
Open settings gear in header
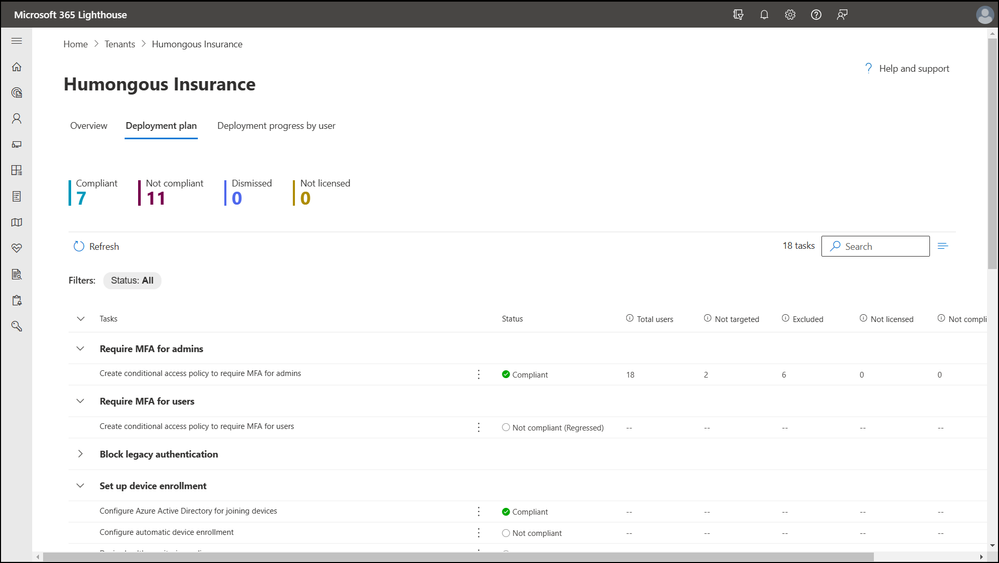[790, 15]
